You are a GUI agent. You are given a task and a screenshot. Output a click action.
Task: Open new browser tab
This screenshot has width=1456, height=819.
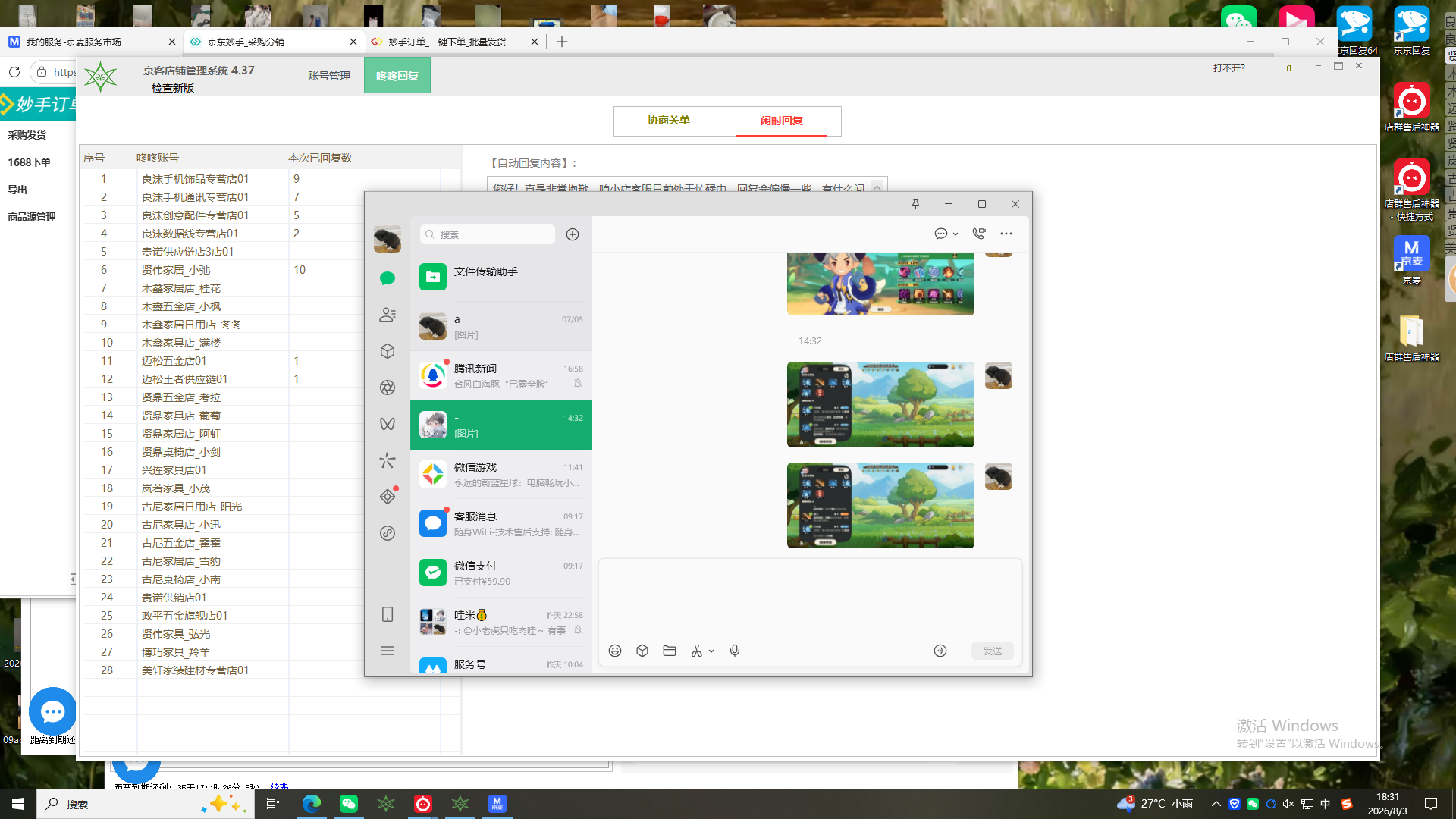562,42
